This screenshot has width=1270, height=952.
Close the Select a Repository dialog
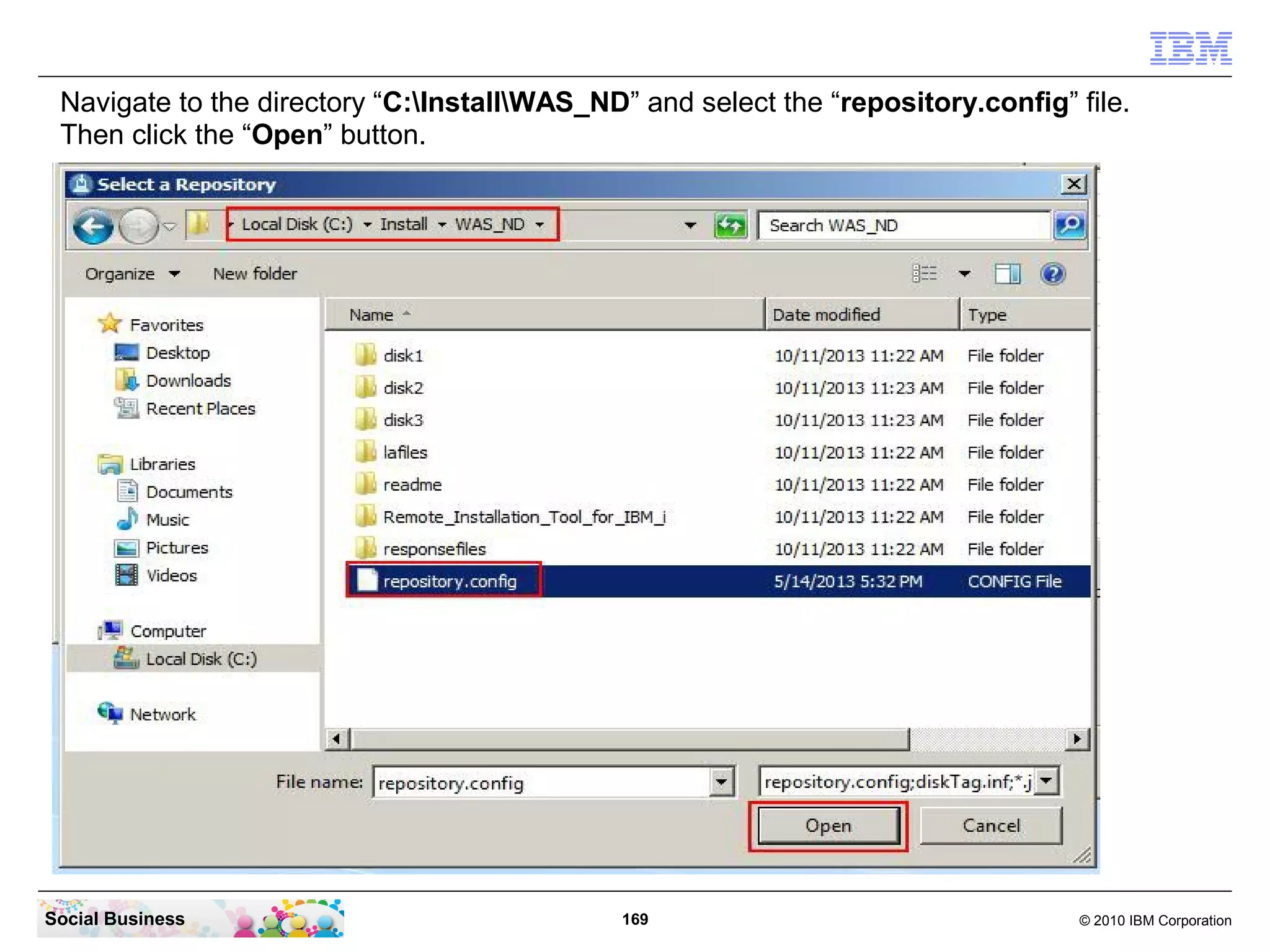pos(1073,184)
